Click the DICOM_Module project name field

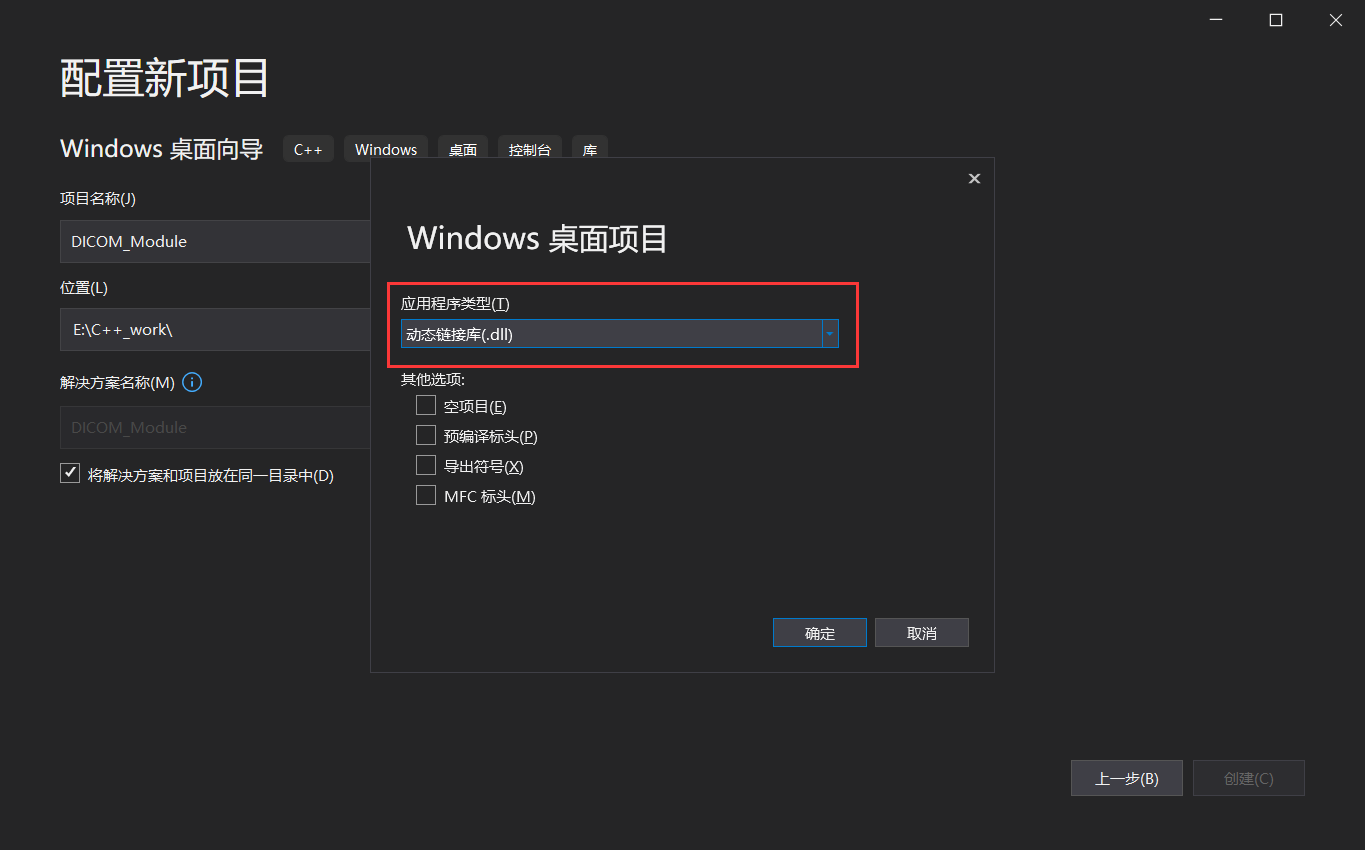[x=215, y=241]
